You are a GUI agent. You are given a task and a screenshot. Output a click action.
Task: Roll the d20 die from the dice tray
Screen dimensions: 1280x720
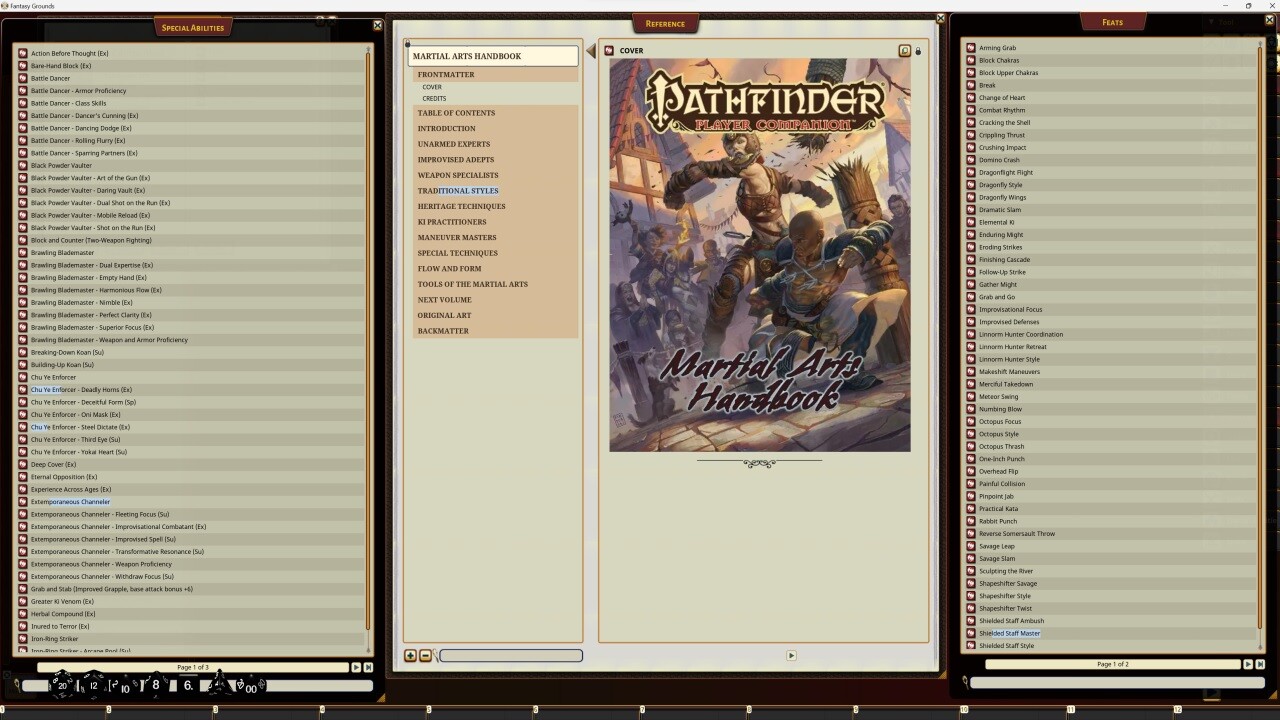(60, 685)
